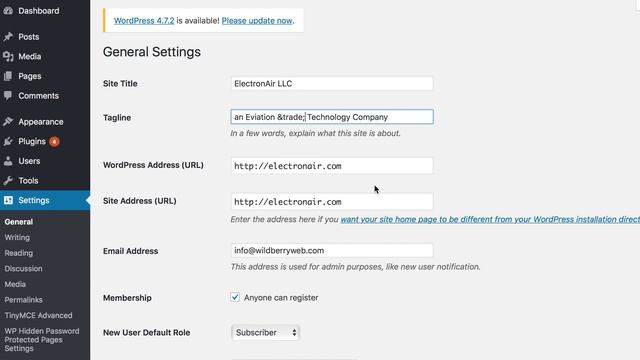Click the 'In a few words' description text

pos(316,133)
